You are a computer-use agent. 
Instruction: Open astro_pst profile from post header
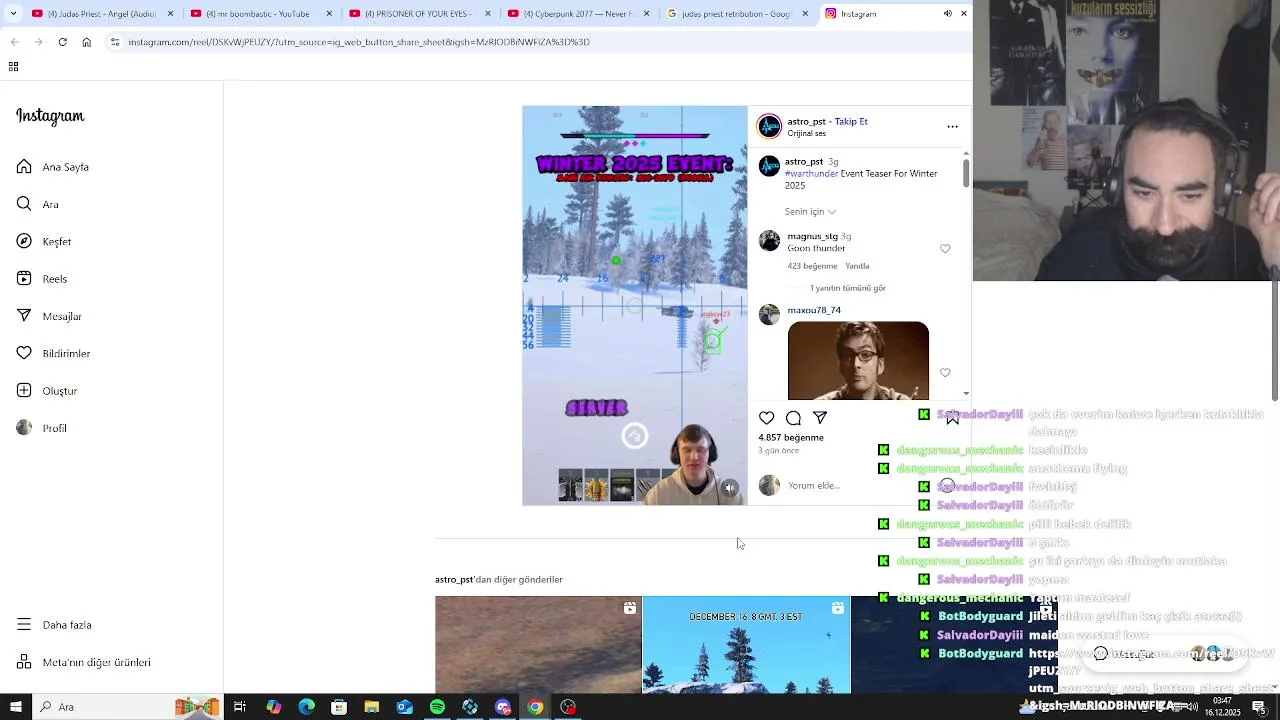[807, 121]
